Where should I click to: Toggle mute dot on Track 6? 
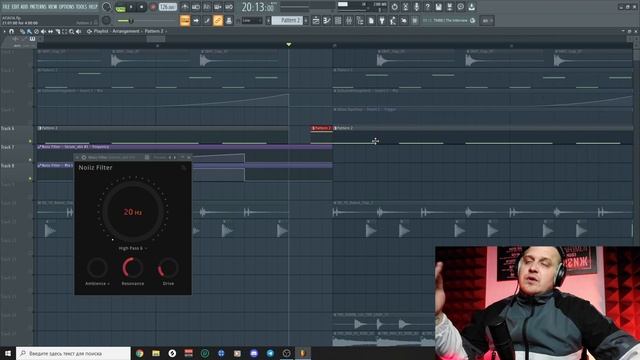[x=30, y=141]
